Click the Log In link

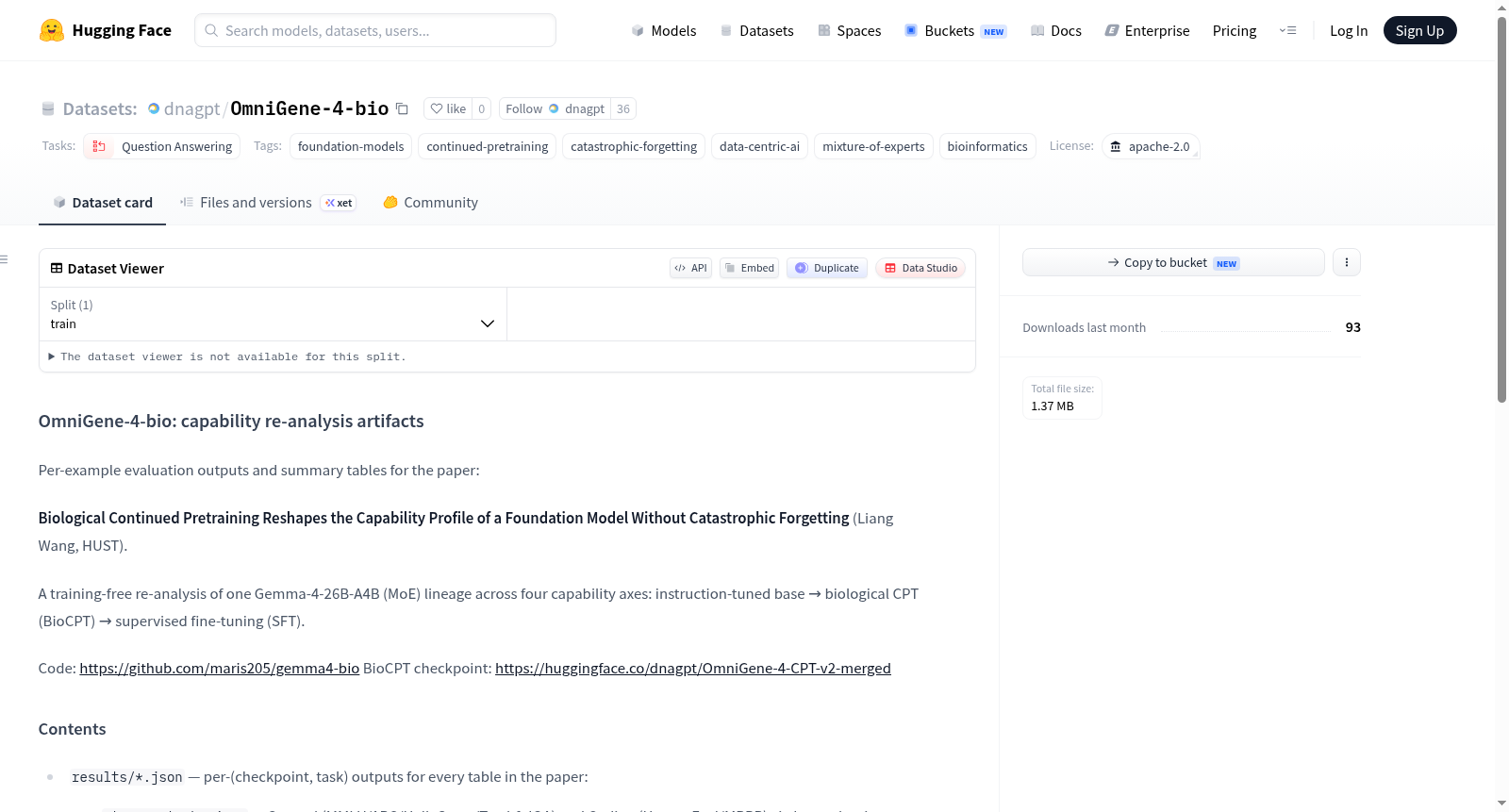(1349, 30)
